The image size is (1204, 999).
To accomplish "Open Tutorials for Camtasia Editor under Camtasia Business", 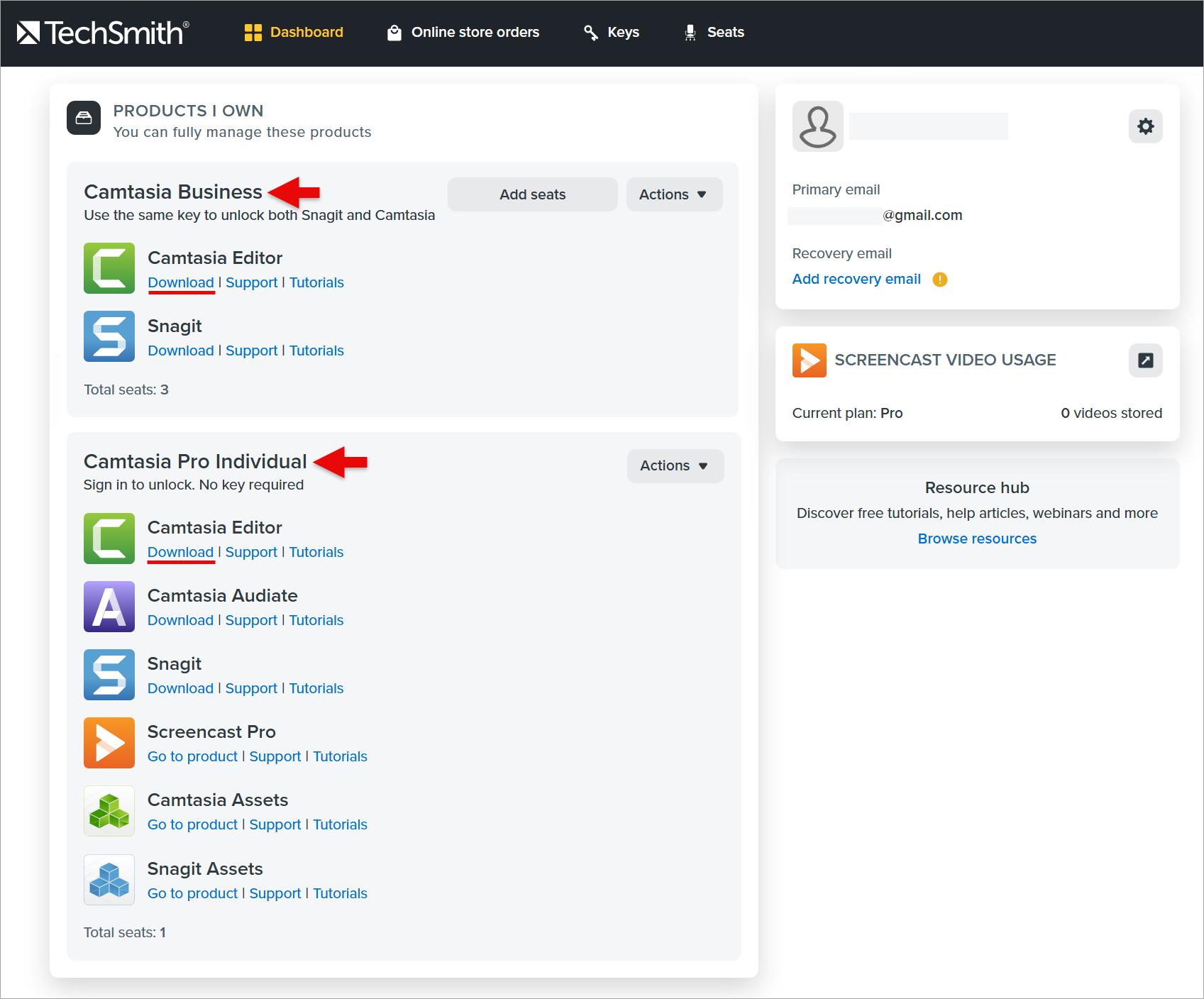I will tap(316, 283).
